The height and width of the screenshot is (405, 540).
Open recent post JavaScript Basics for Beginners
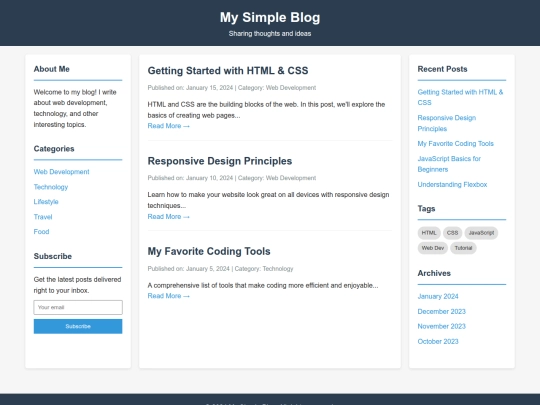(x=449, y=164)
